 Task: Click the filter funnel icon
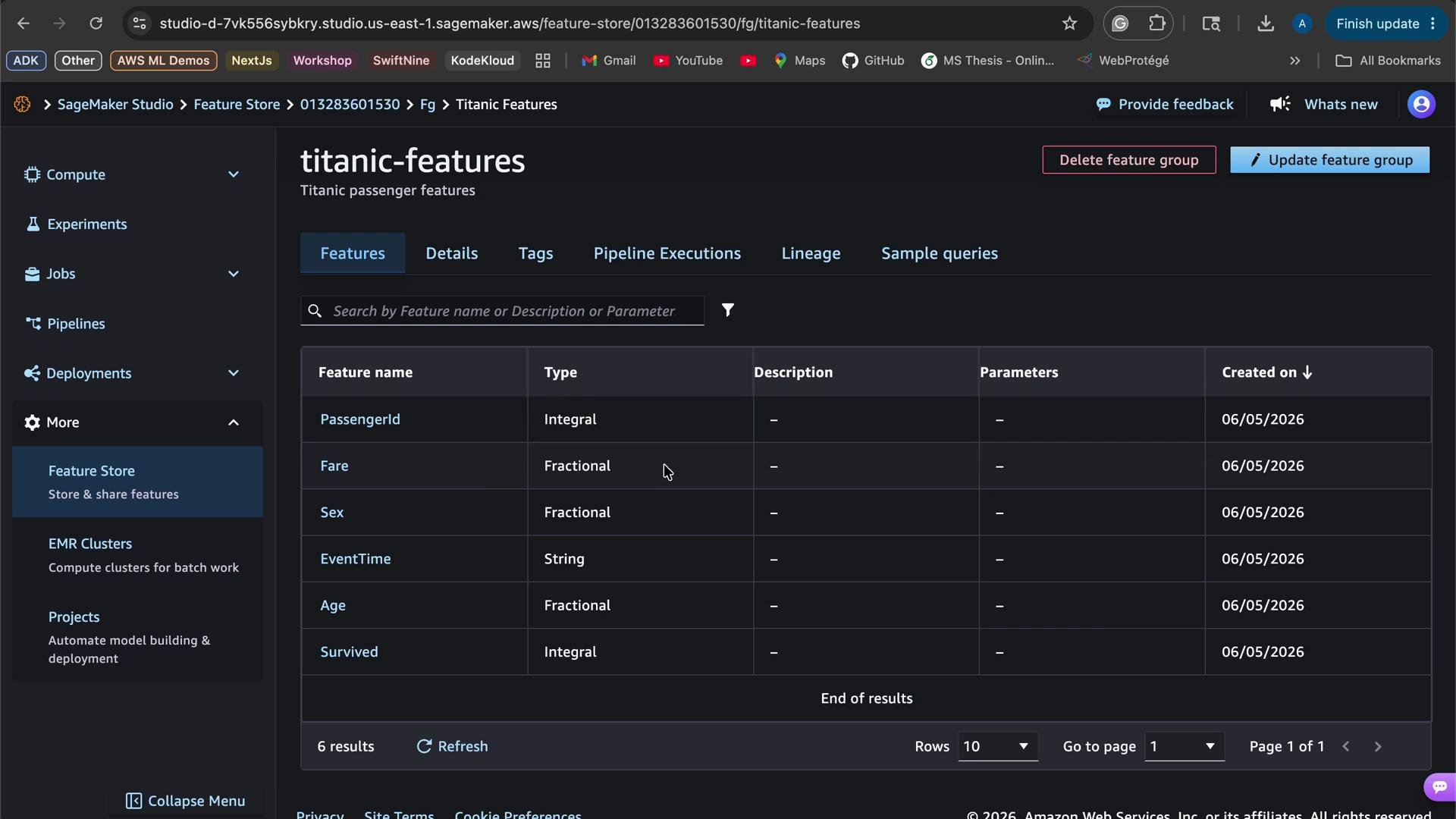click(x=727, y=310)
